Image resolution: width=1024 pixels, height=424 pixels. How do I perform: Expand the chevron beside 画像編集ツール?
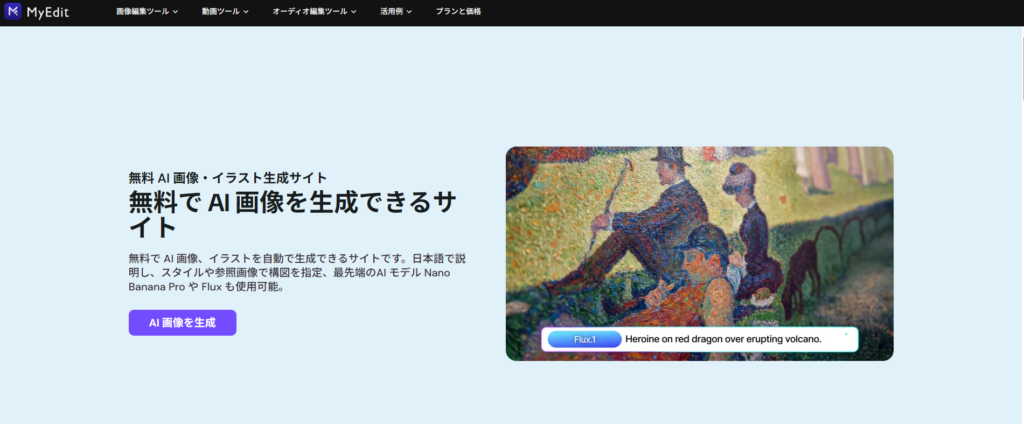click(x=175, y=12)
